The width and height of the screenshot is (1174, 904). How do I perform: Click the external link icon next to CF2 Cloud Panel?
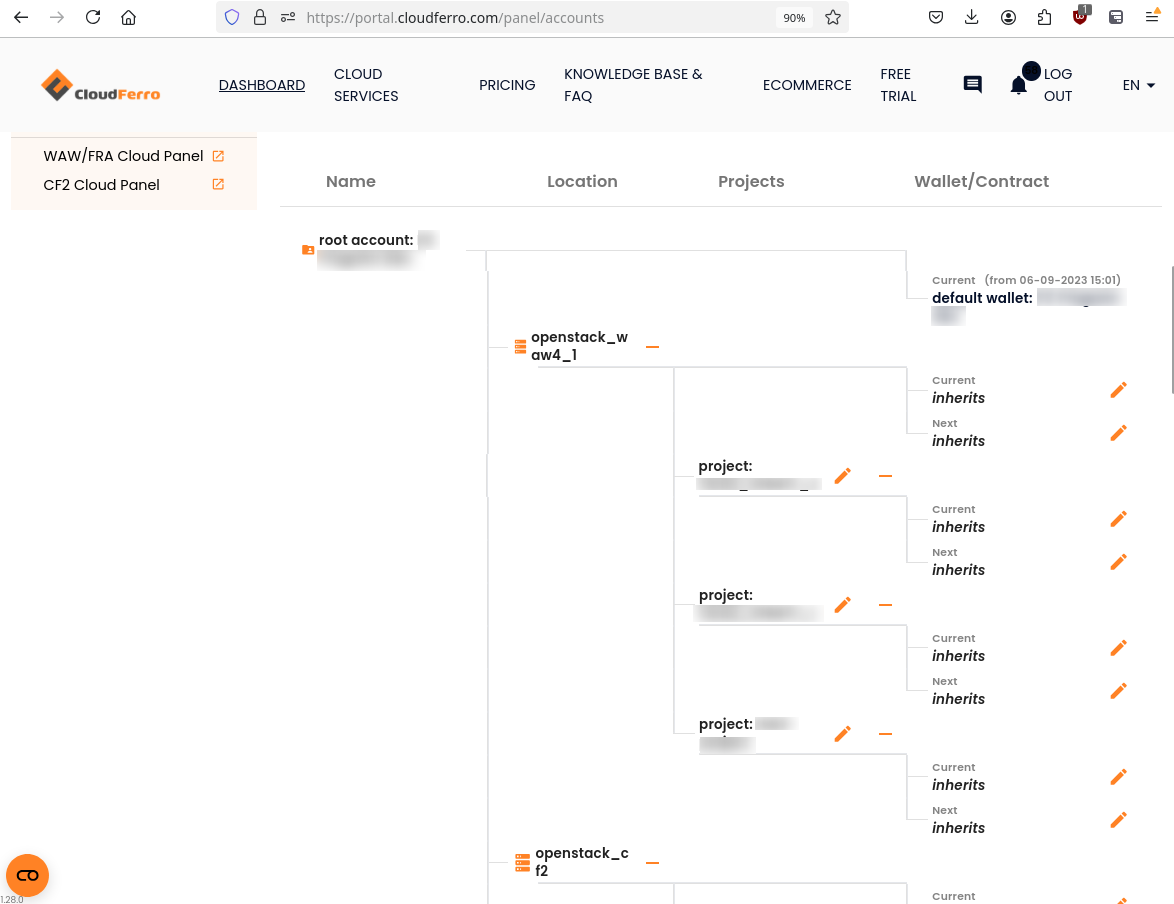(x=217, y=184)
